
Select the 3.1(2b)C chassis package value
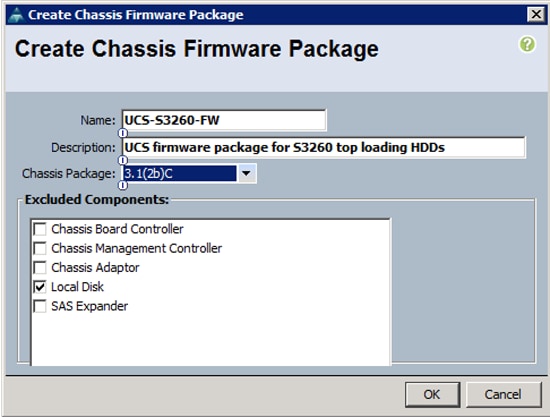click(180, 173)
